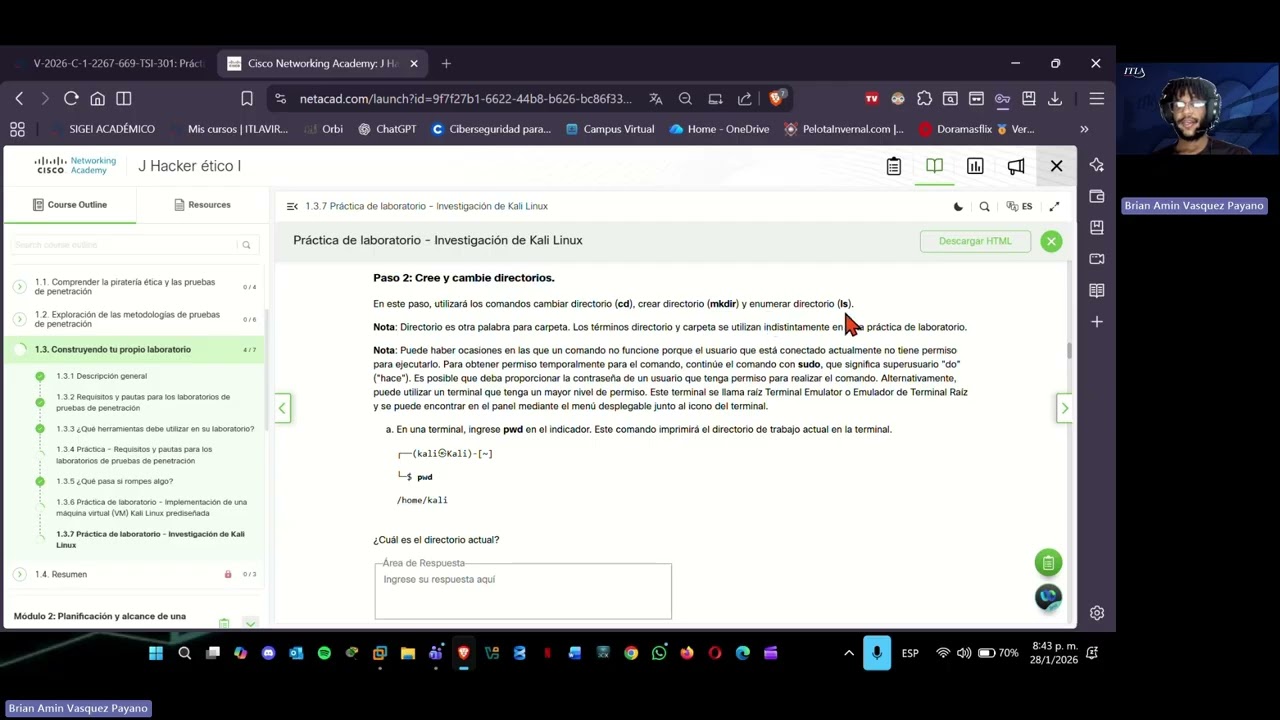Open a new browser tab
The height and width of the screenshot is (720, 1280).
446,64
